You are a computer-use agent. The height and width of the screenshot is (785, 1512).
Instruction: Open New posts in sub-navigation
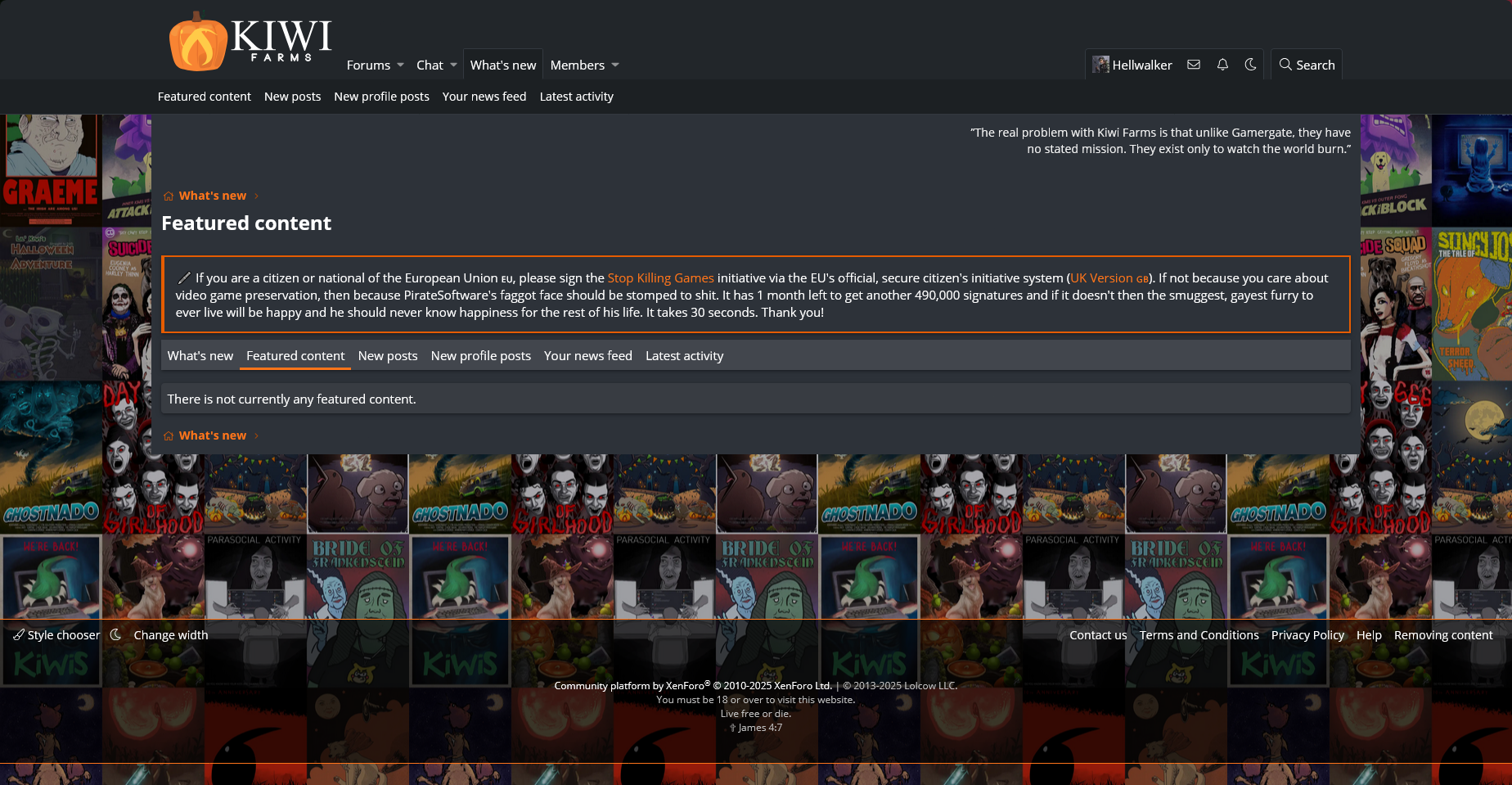(x=292, y=97)
